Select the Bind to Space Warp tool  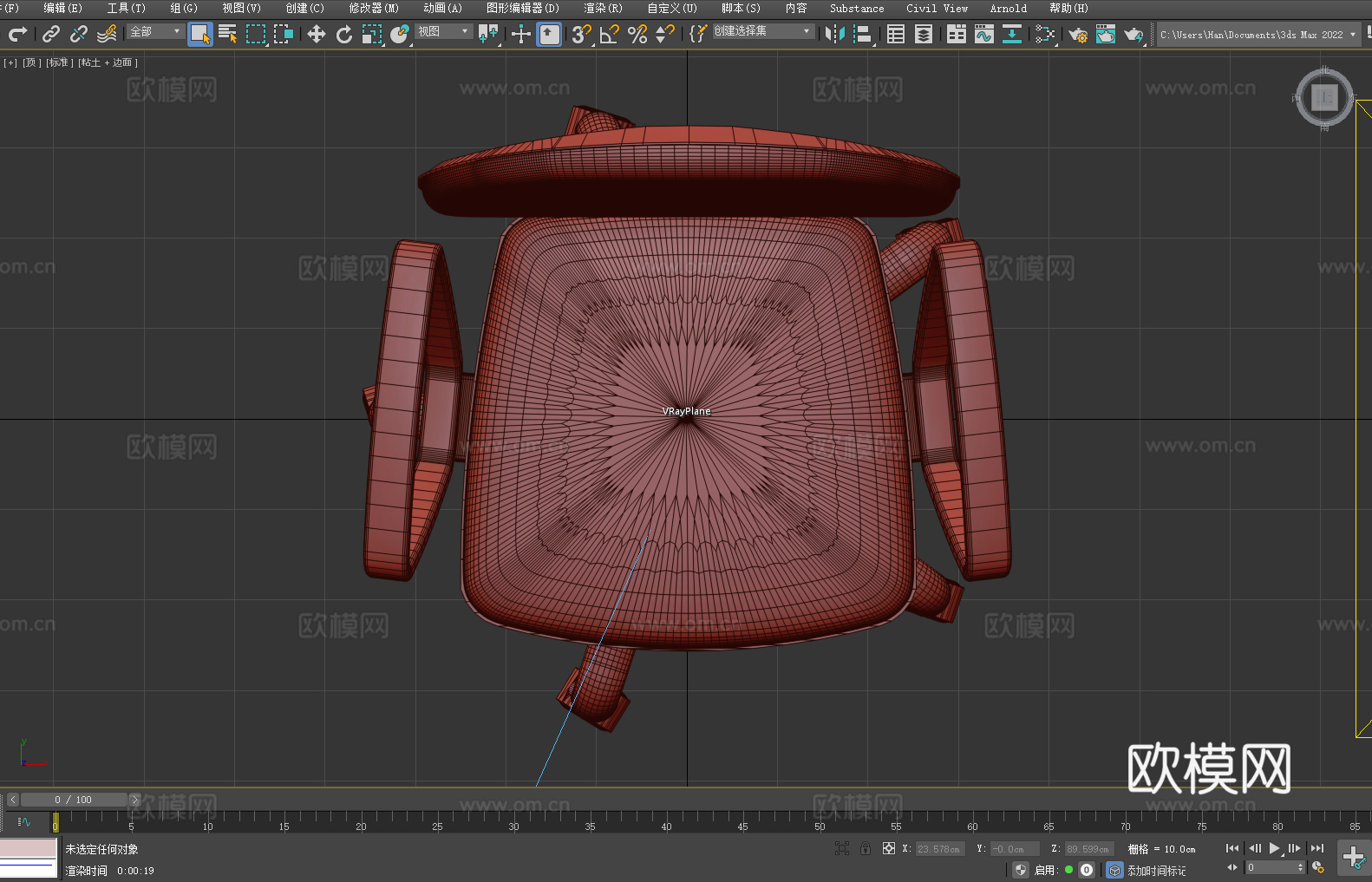point(107,34)
